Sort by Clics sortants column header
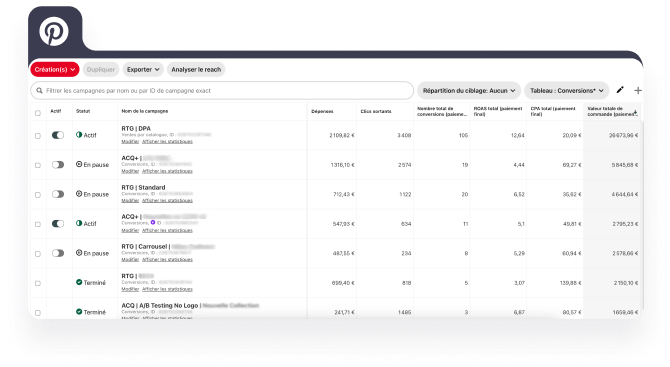Image resolution: width=670 pixels, height=367 pixels. tap(376, 112)
